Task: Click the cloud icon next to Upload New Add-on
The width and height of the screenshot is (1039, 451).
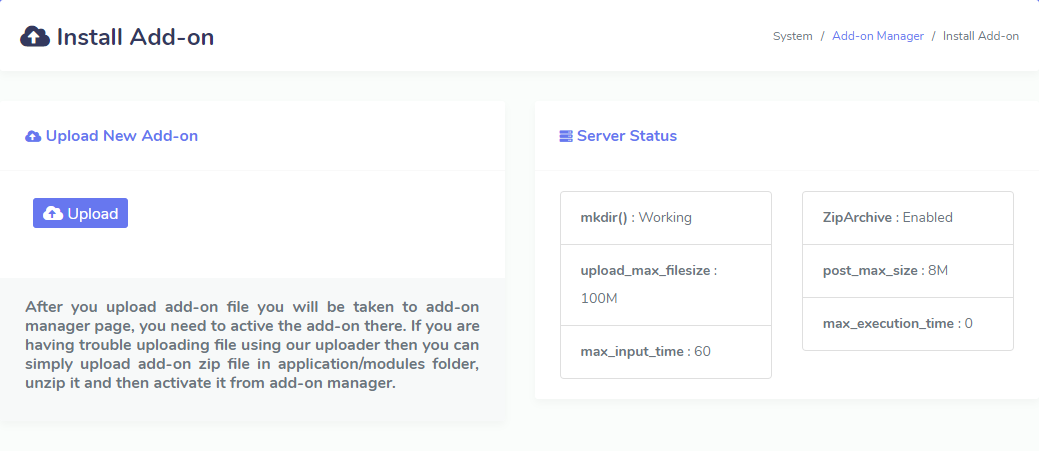Action: 33,136
